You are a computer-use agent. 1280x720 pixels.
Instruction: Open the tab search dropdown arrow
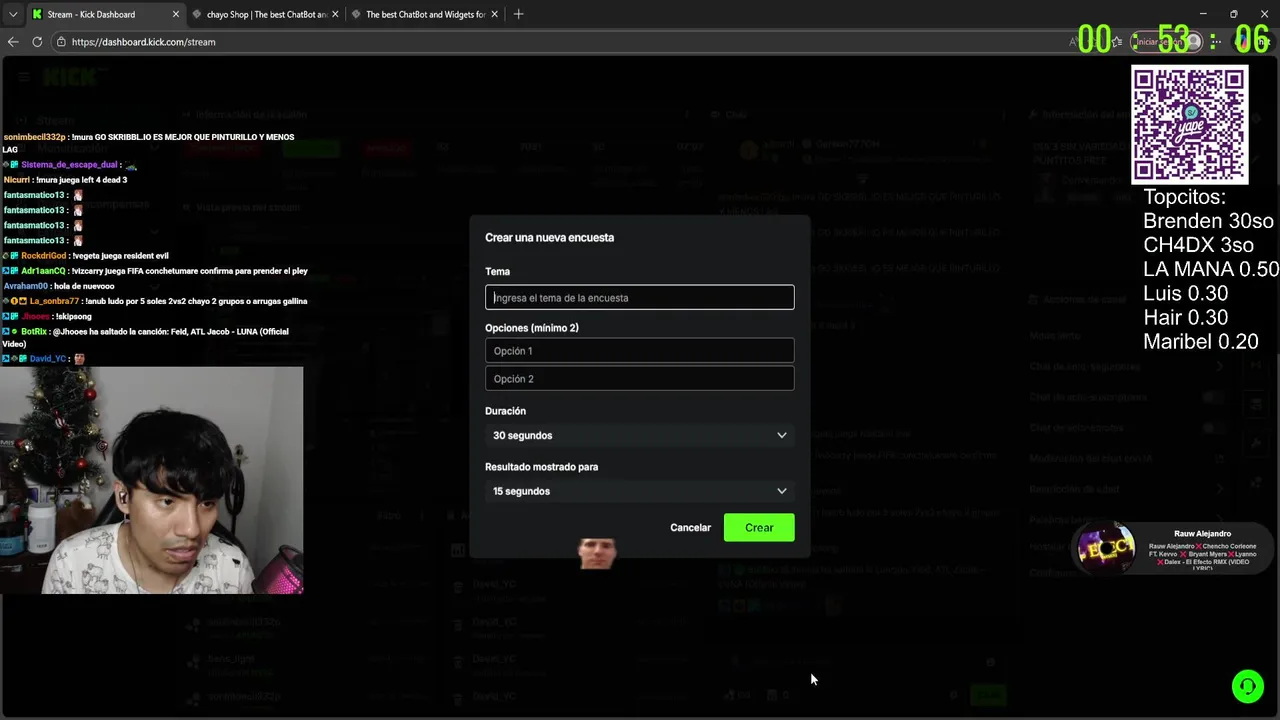(x=12, y=14)
